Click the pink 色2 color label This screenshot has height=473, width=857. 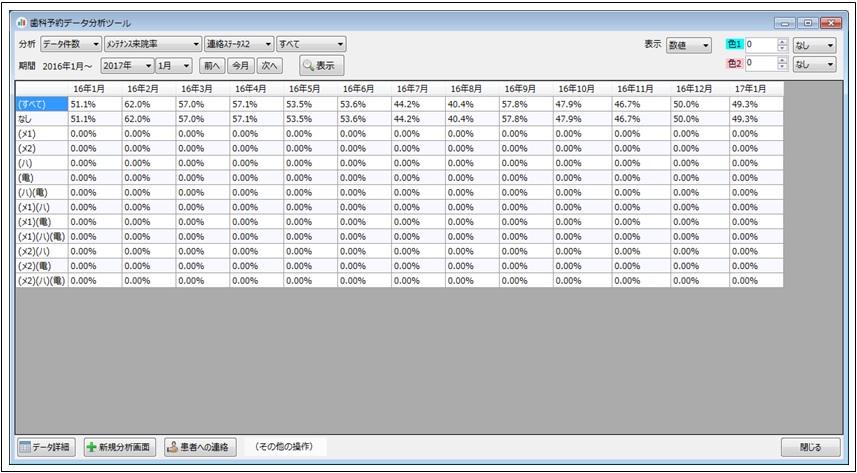[x=735, y=63]
